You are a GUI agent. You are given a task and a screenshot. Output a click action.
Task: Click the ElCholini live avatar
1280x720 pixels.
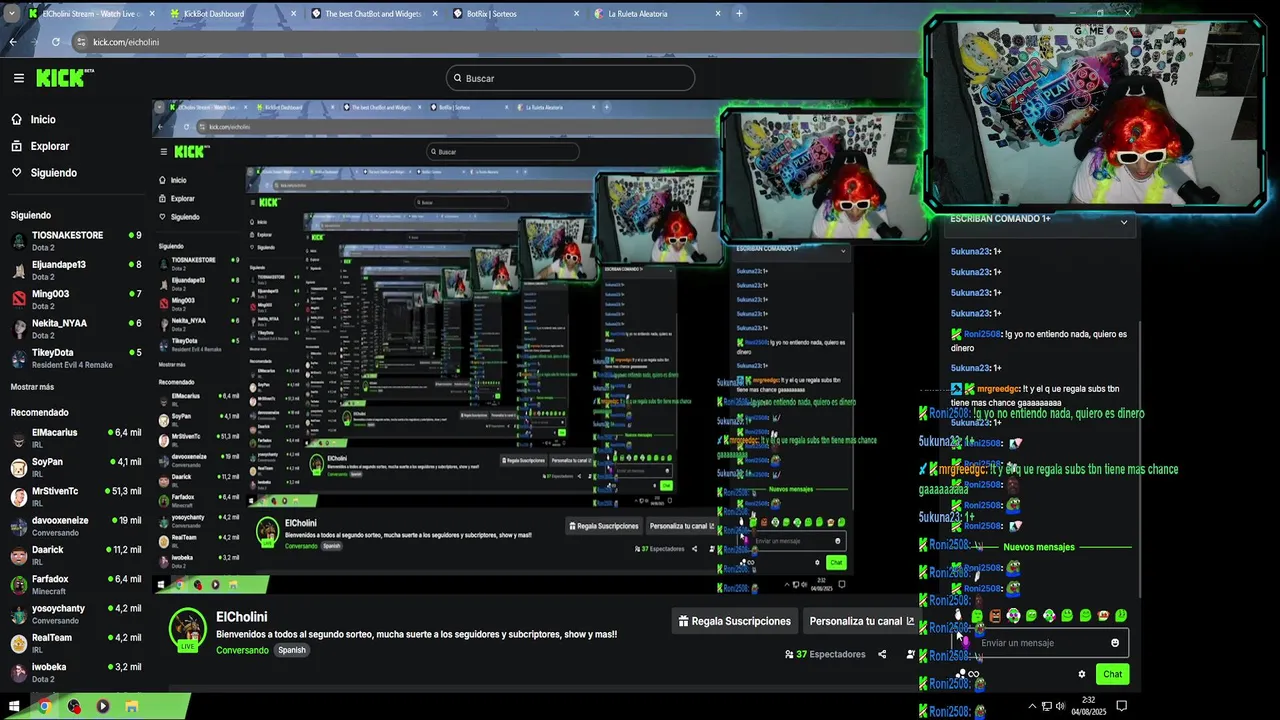(187, 629)
